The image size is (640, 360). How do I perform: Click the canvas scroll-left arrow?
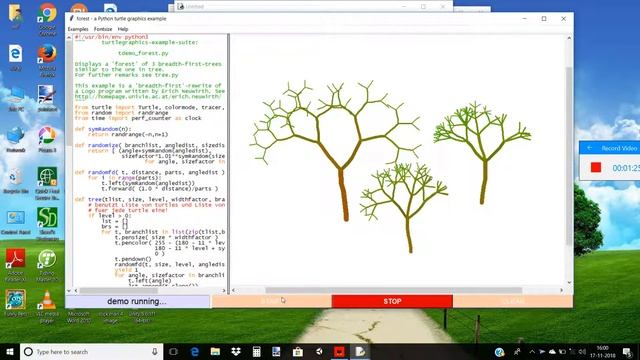click(x=233, y=290)
